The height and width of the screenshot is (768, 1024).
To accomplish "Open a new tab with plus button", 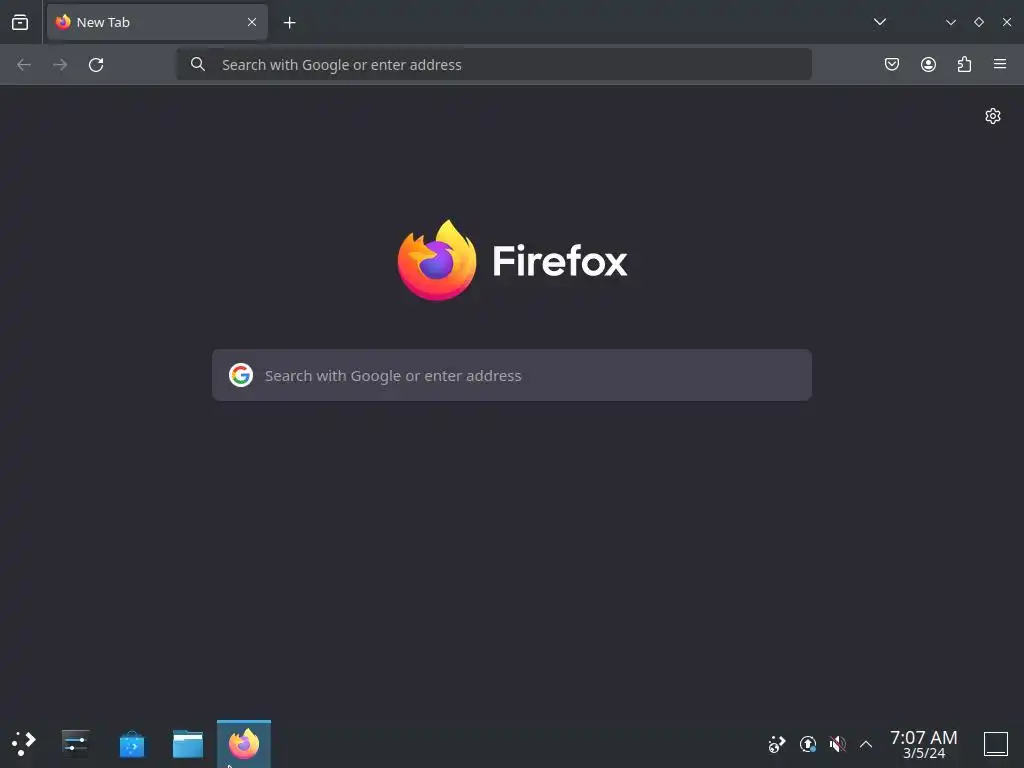I will (x=290, y=23).
